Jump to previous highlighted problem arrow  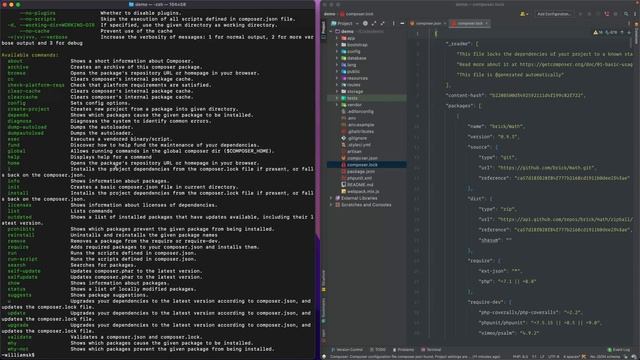tap(622, 32)
